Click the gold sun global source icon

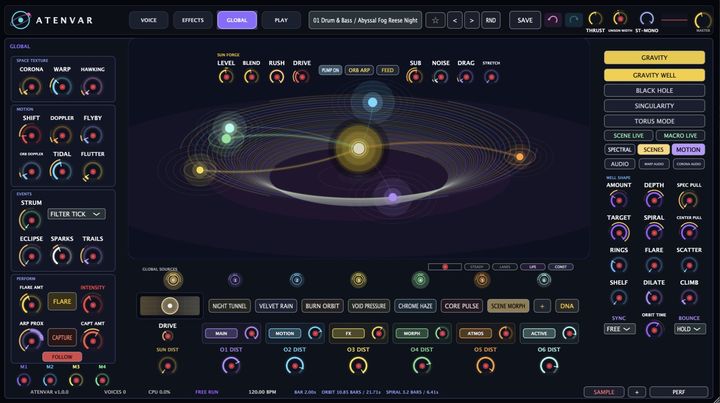pos(173,280)
